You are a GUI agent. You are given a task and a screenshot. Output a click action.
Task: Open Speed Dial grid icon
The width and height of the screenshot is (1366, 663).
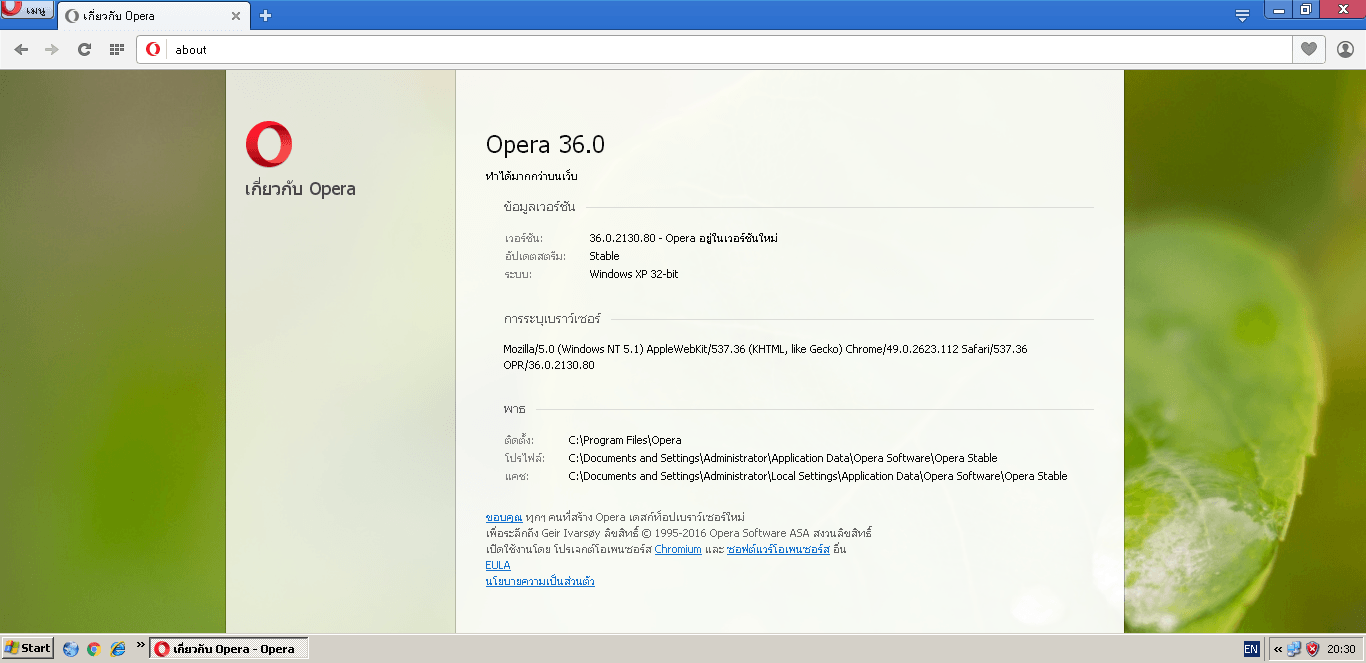pyautogui.click(x=117, y=49)
